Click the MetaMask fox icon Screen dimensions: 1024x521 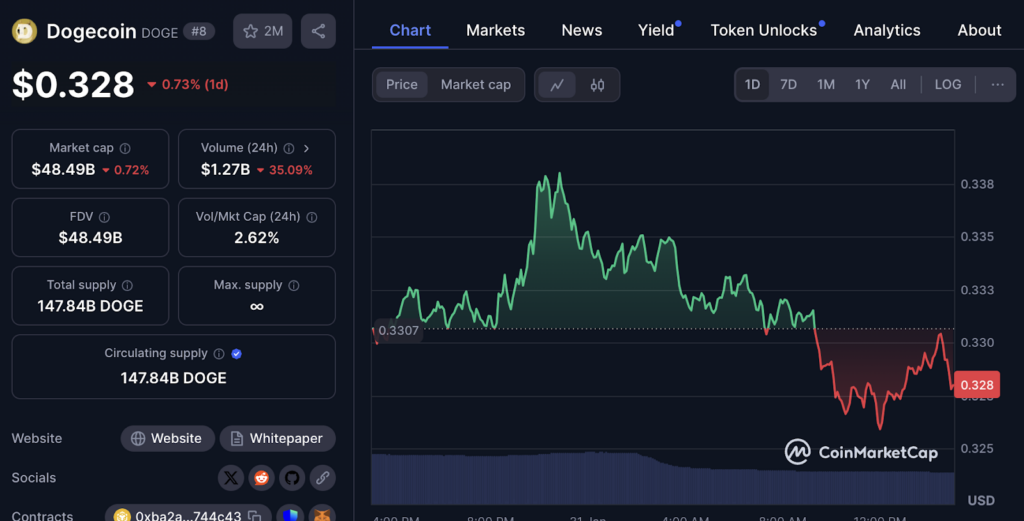(x=321, y=516)
